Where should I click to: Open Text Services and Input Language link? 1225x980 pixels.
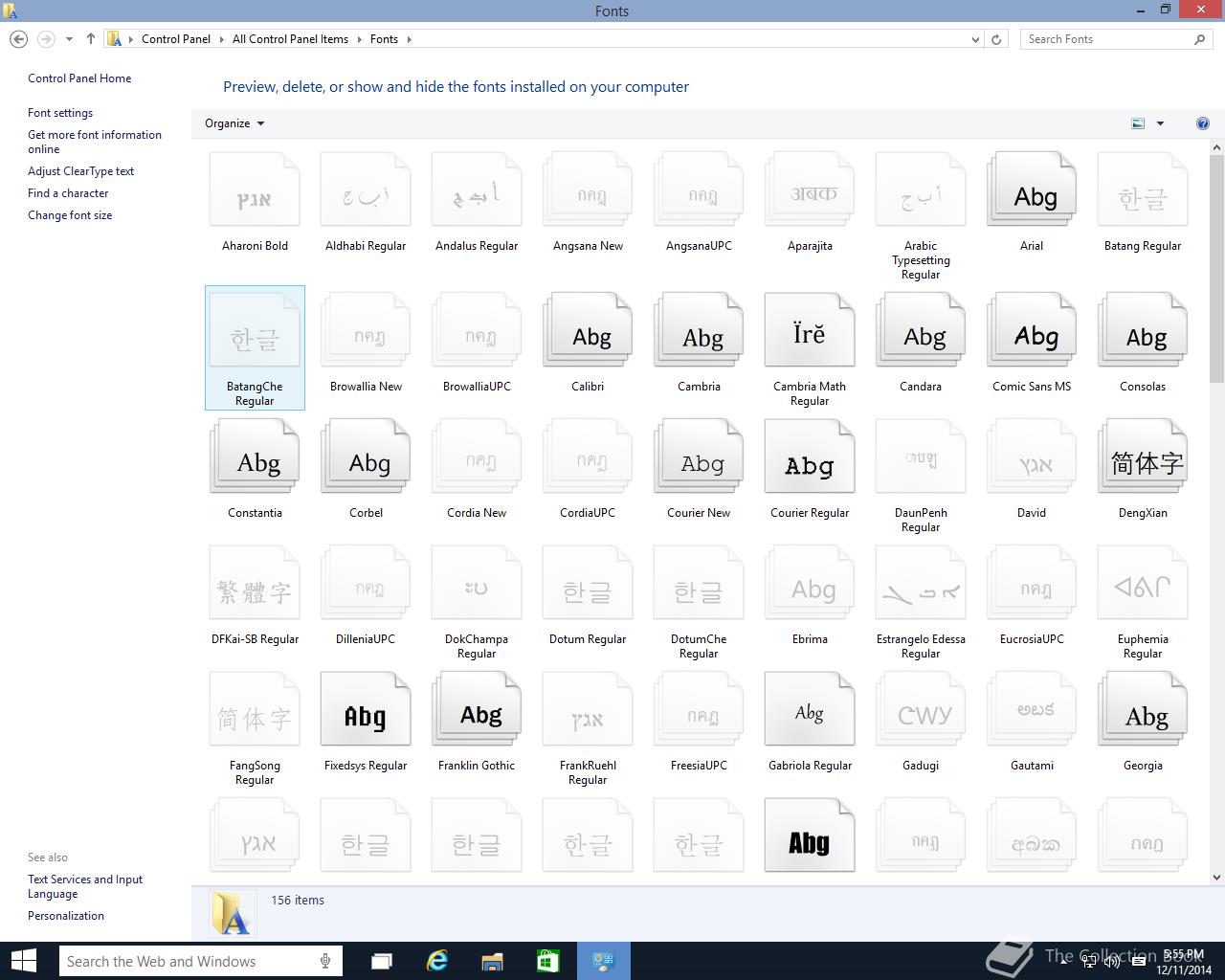85,886
